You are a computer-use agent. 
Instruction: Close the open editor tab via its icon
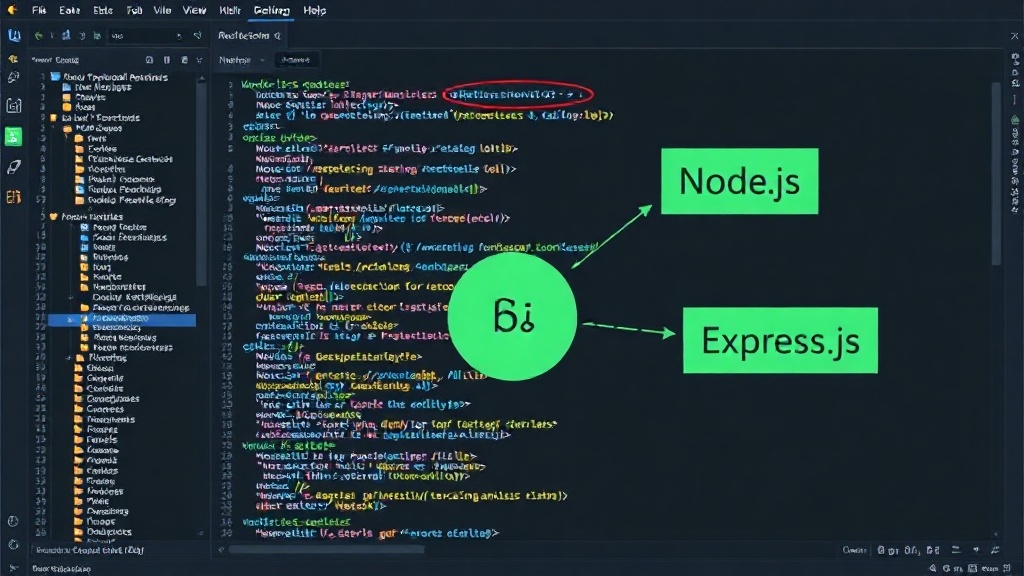[278, 36]
